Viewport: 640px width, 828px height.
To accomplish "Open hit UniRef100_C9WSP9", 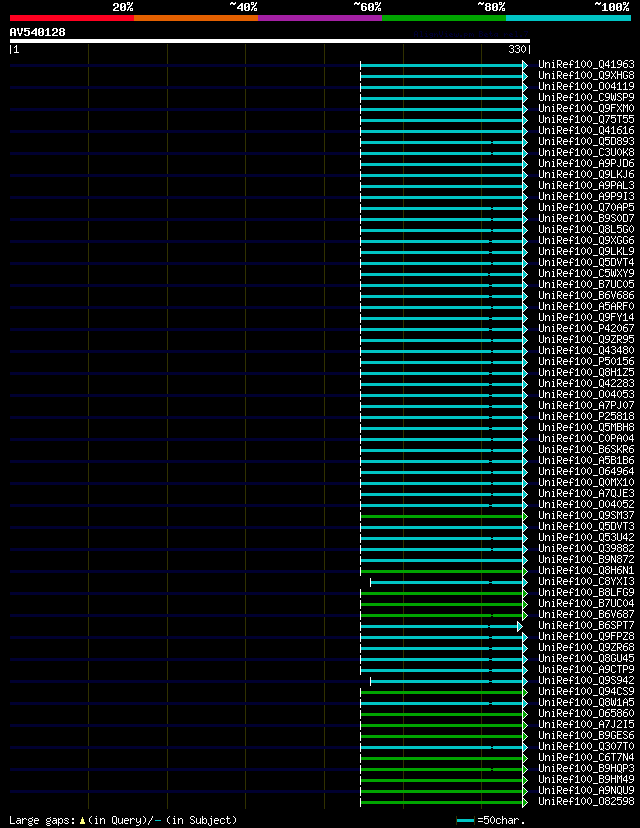I will click(x=586, y=98).
